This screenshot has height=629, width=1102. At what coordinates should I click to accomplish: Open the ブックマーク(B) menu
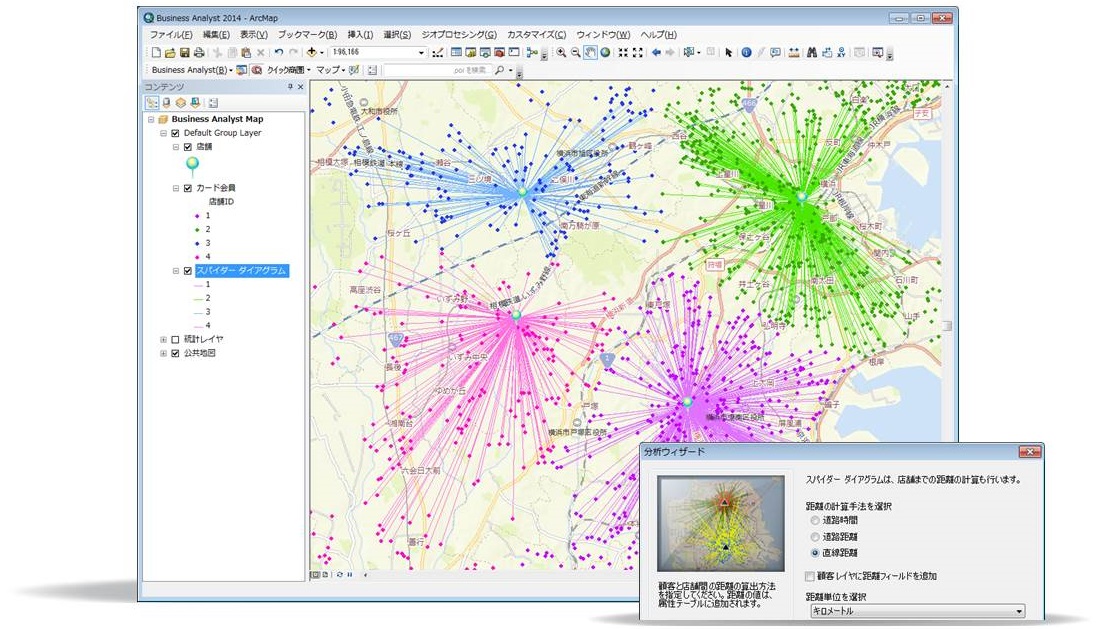(x=307, y=34)
